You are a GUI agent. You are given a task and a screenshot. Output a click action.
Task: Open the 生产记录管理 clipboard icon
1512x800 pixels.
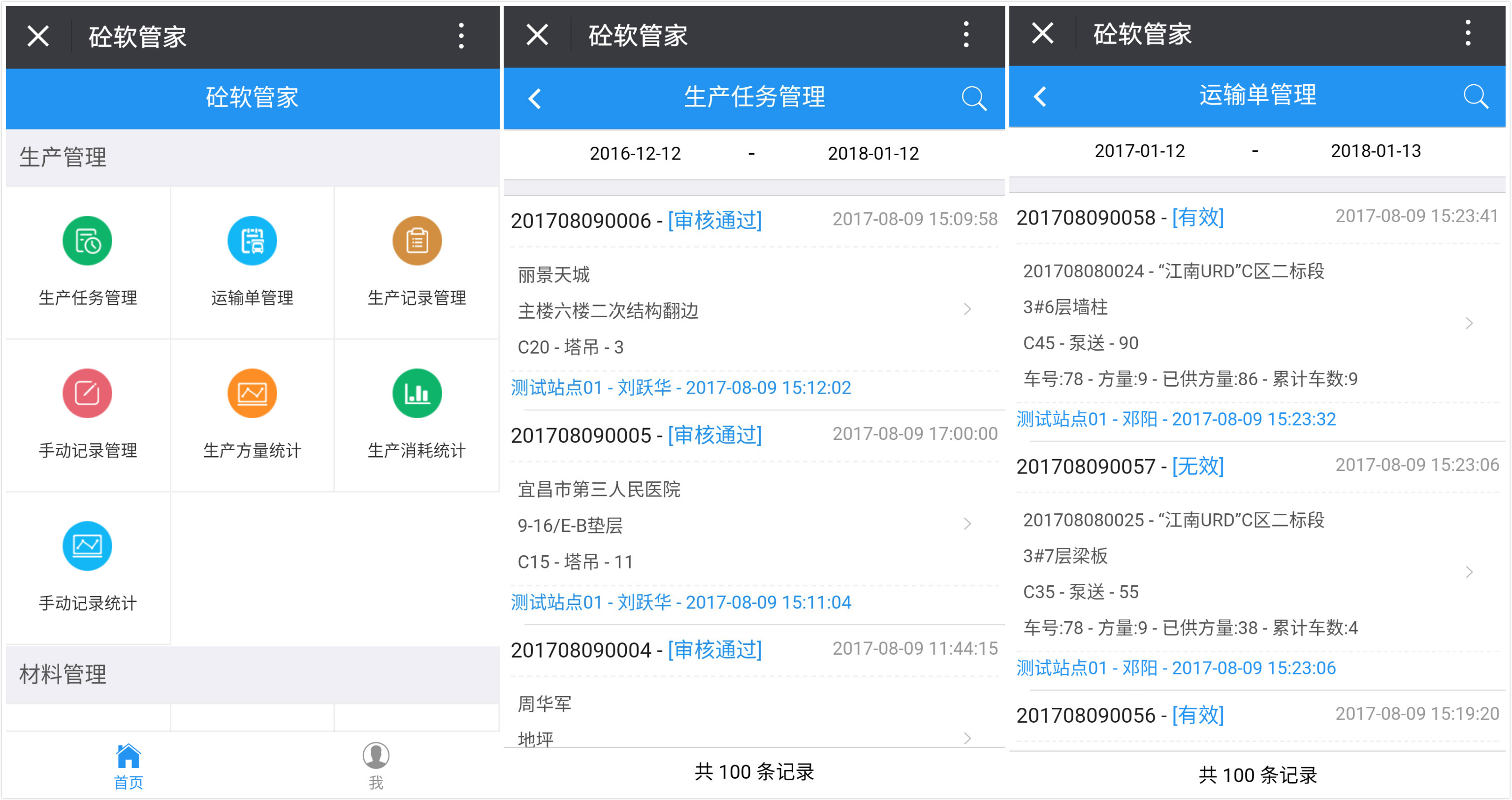point(417,241)
